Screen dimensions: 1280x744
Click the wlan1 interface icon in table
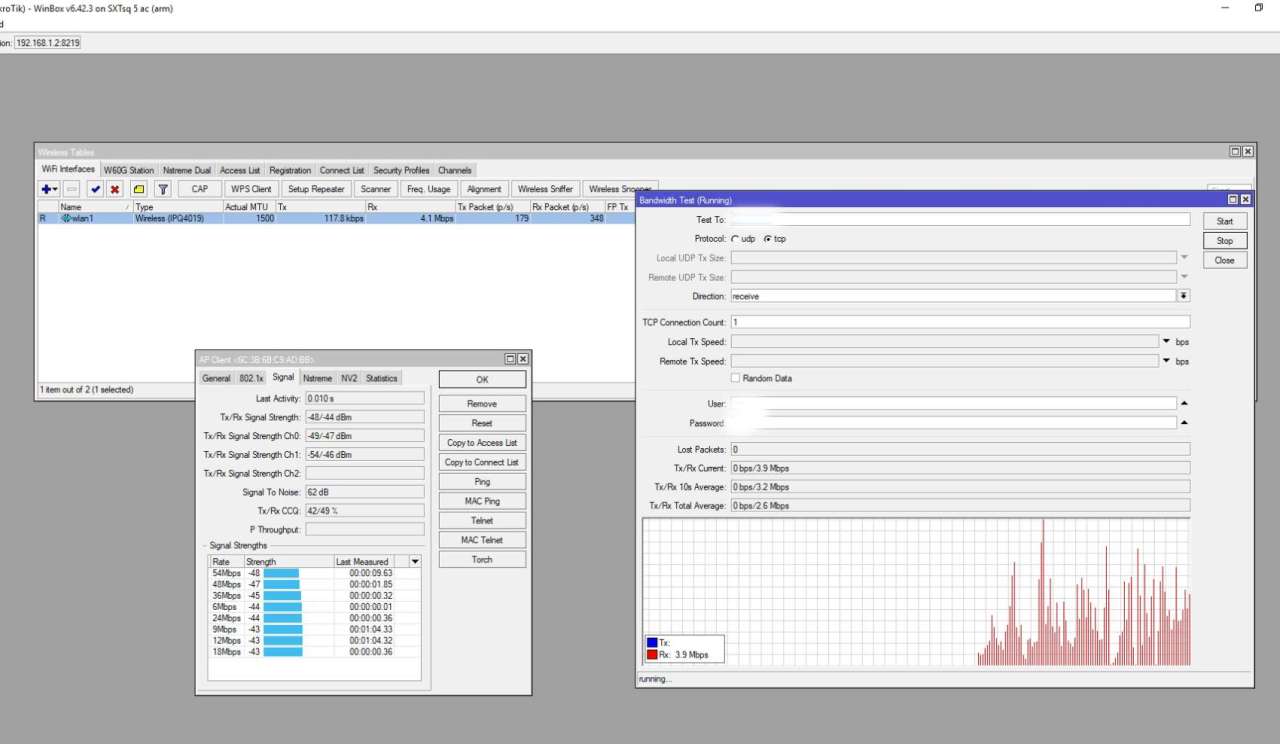(67, 218)
